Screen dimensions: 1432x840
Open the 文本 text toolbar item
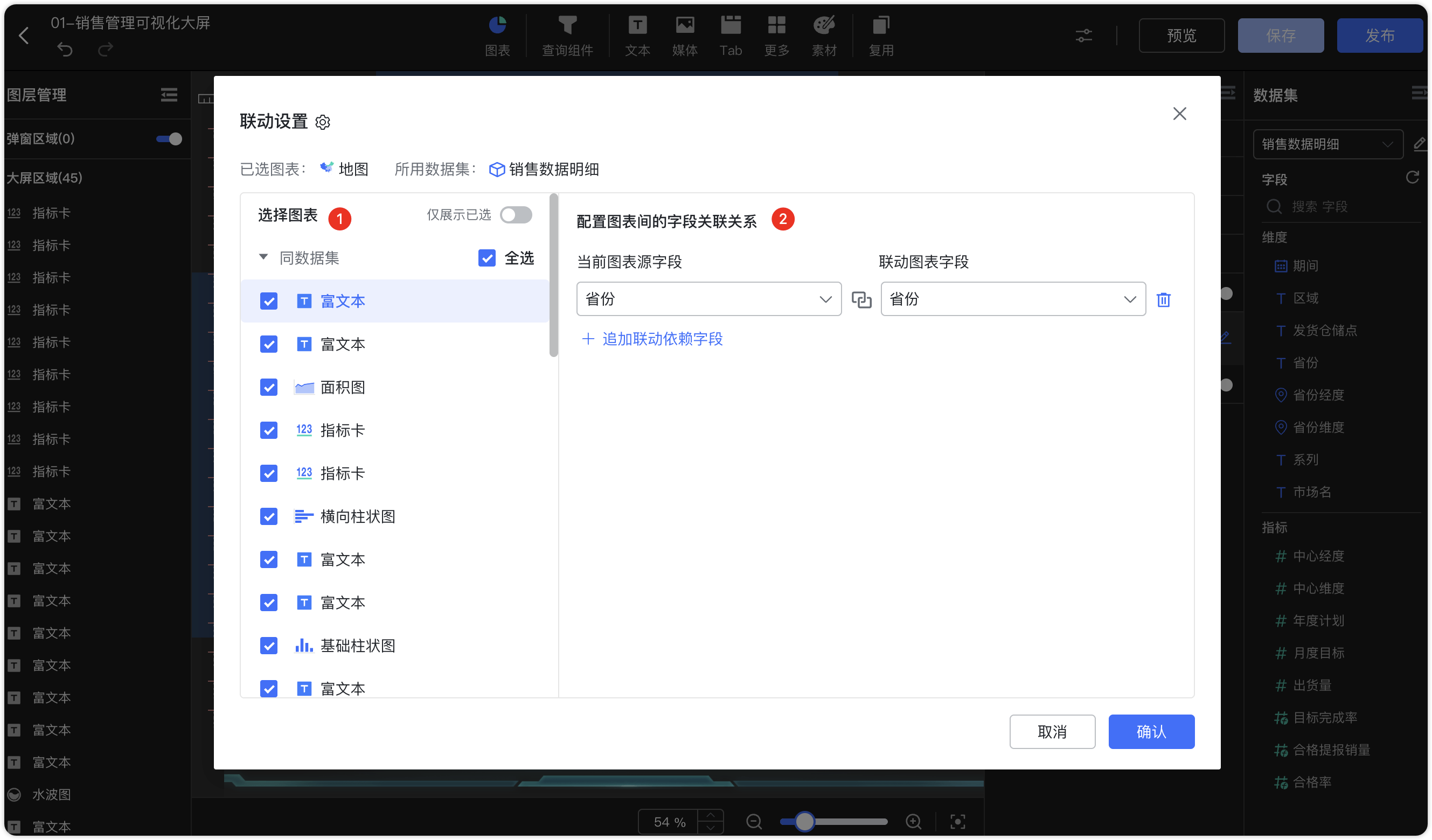[637, 36]
